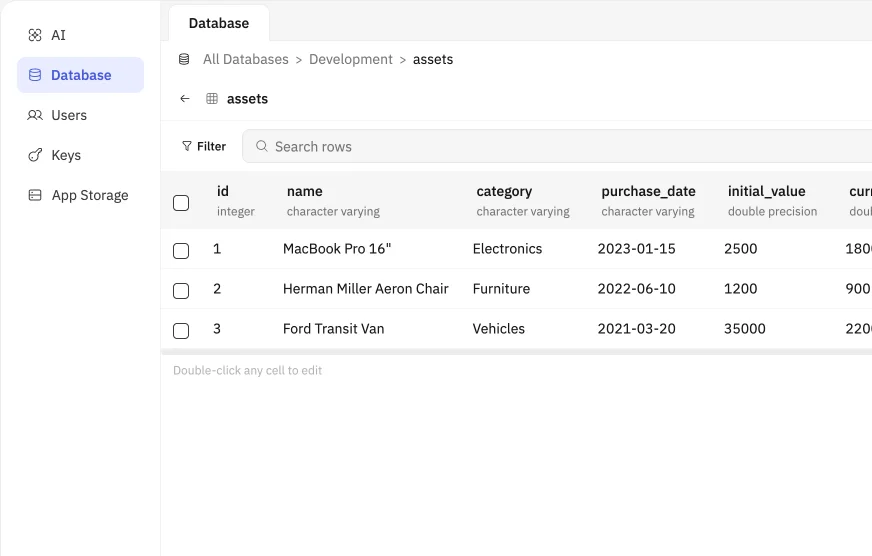Click the Electronics category cell
Image resolution: width=872 pixels, height=556 pixels.
[507, 249]
